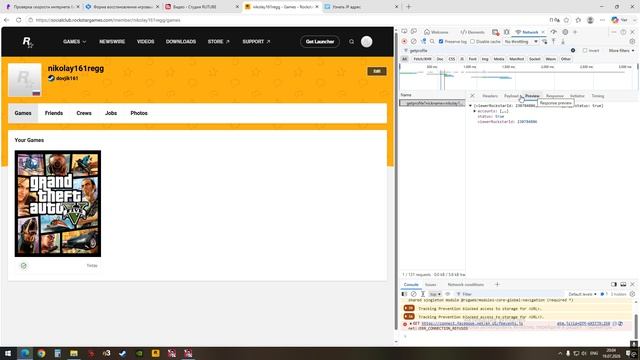Add more tools with DevTools plus icon
The height and width of the screenshot is (360, 640).
pyautogui.click(x=575, y=32)
